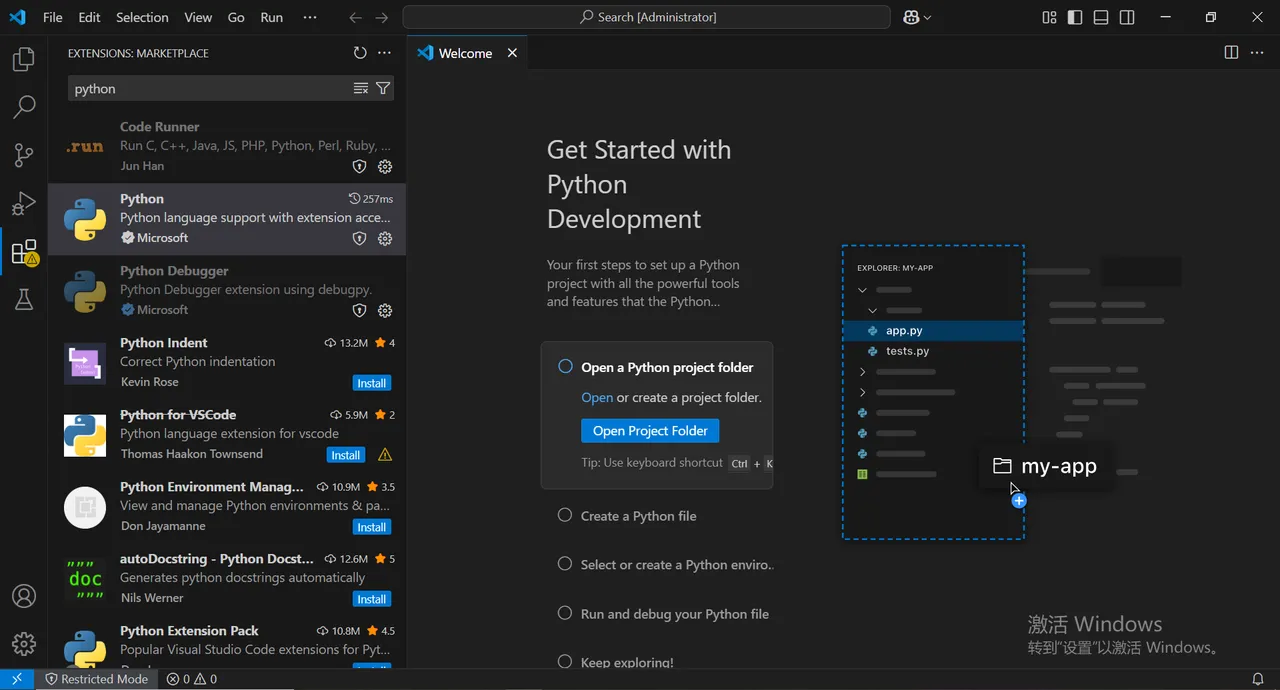Install the Python Indent extension
Image resolution: width=1280 pixels, height=690 pixels.
pos(372,383)
